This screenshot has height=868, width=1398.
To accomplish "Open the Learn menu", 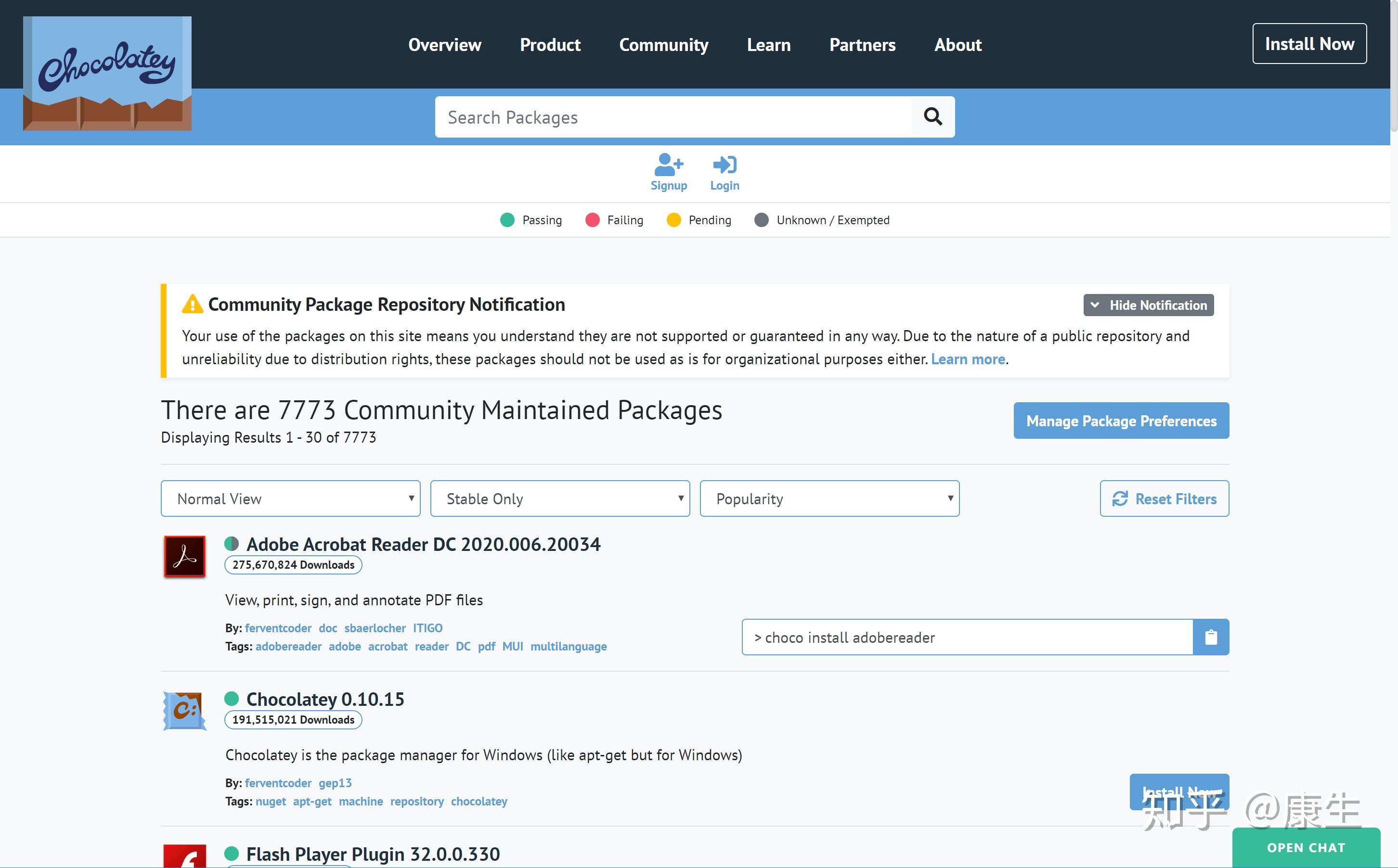I will (x=768, y=45).
